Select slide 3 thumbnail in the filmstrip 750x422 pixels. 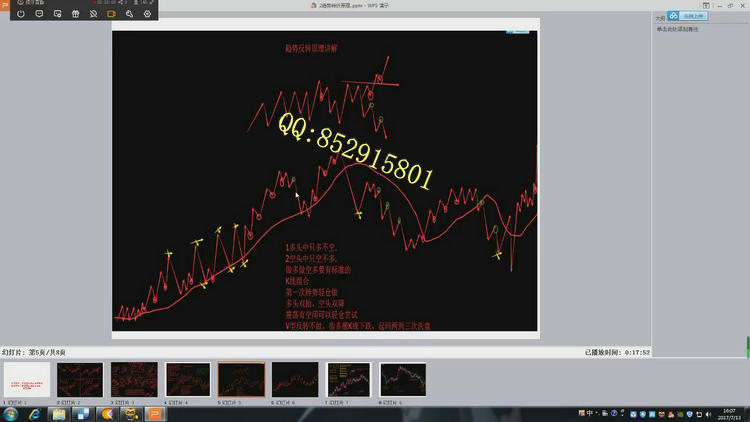coord(134,380)
